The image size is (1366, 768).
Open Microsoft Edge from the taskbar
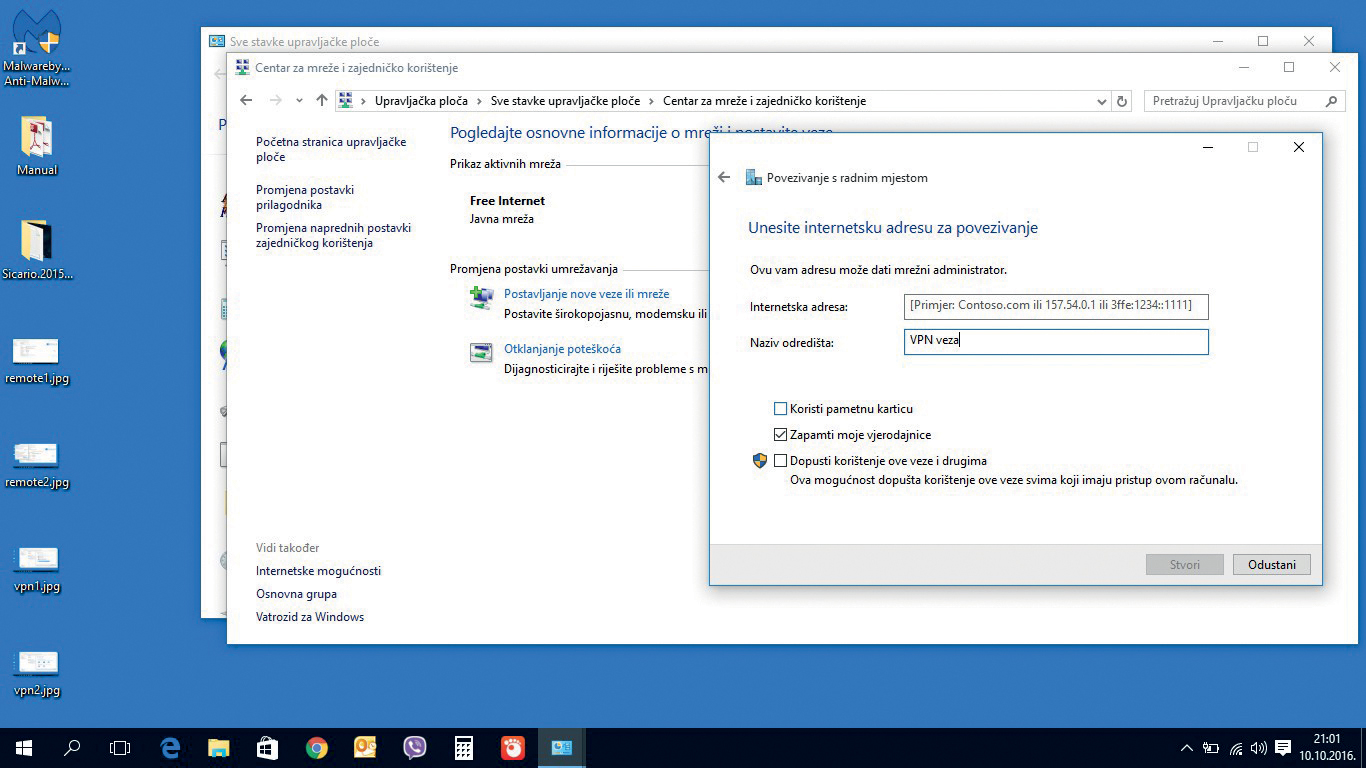coord(170,748)
